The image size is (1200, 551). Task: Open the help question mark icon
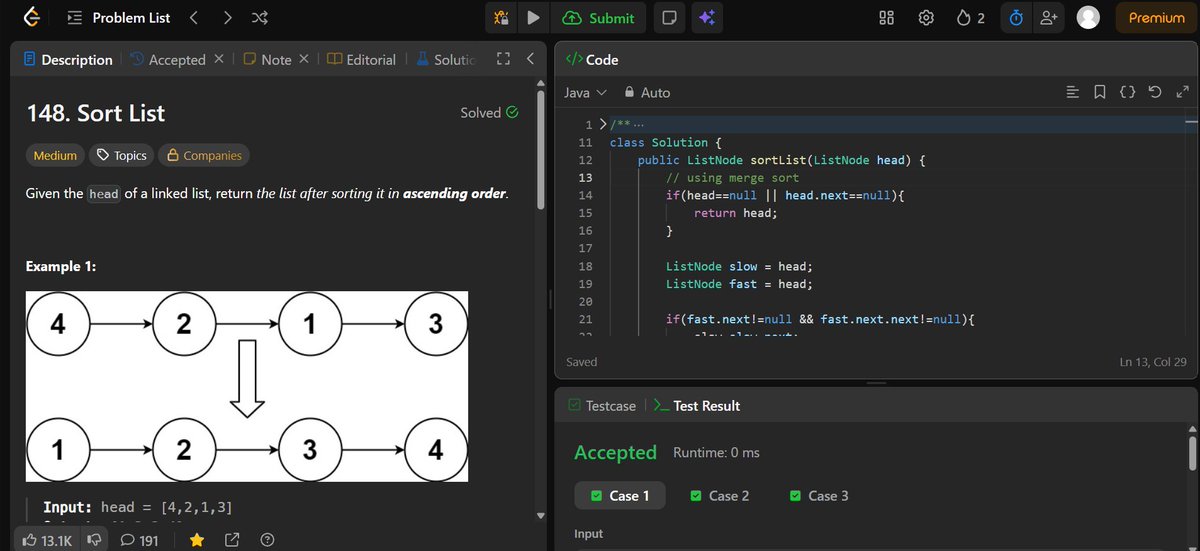click(x=267, y=540)
